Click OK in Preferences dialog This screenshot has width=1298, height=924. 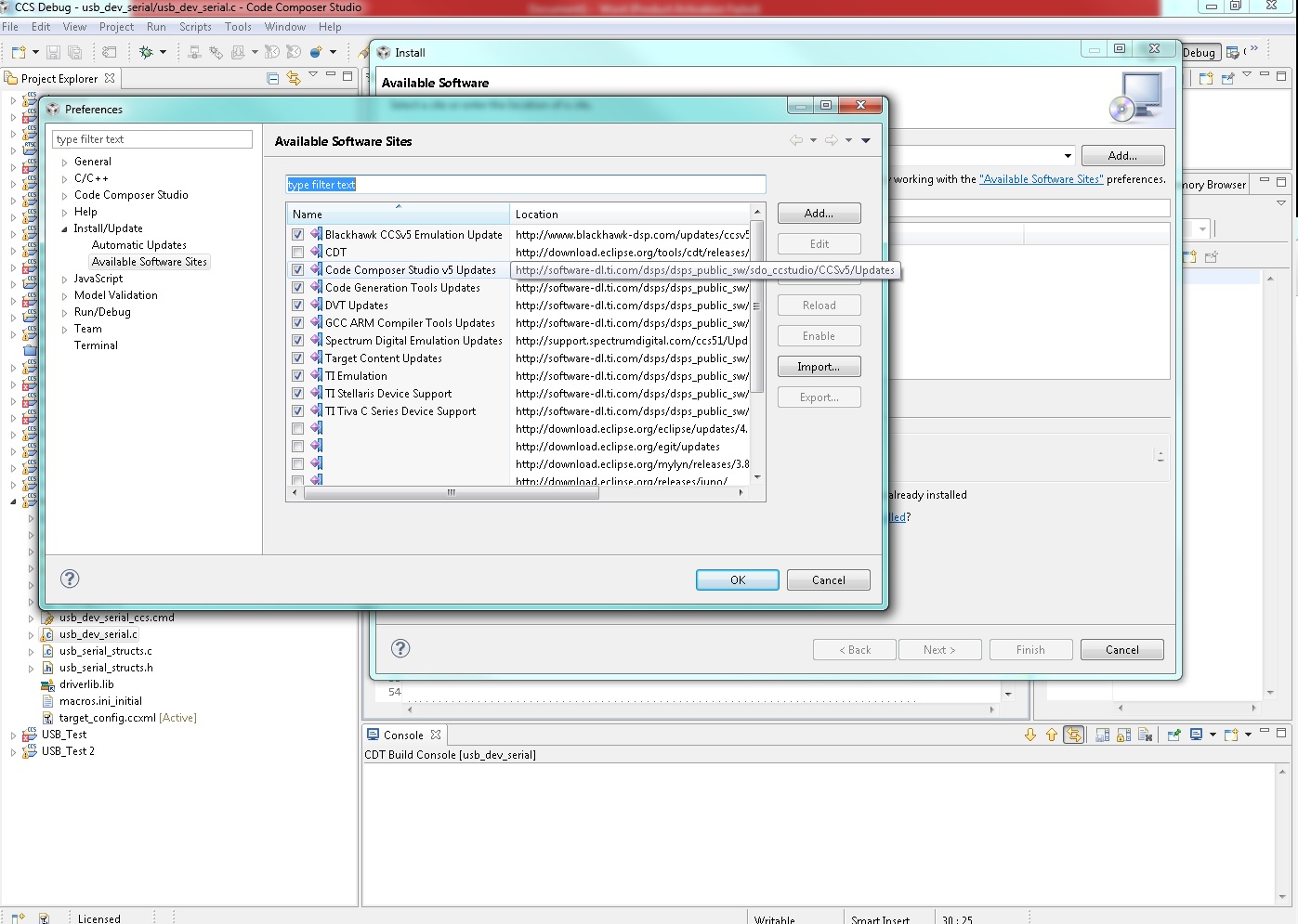[x=738, y=579]
